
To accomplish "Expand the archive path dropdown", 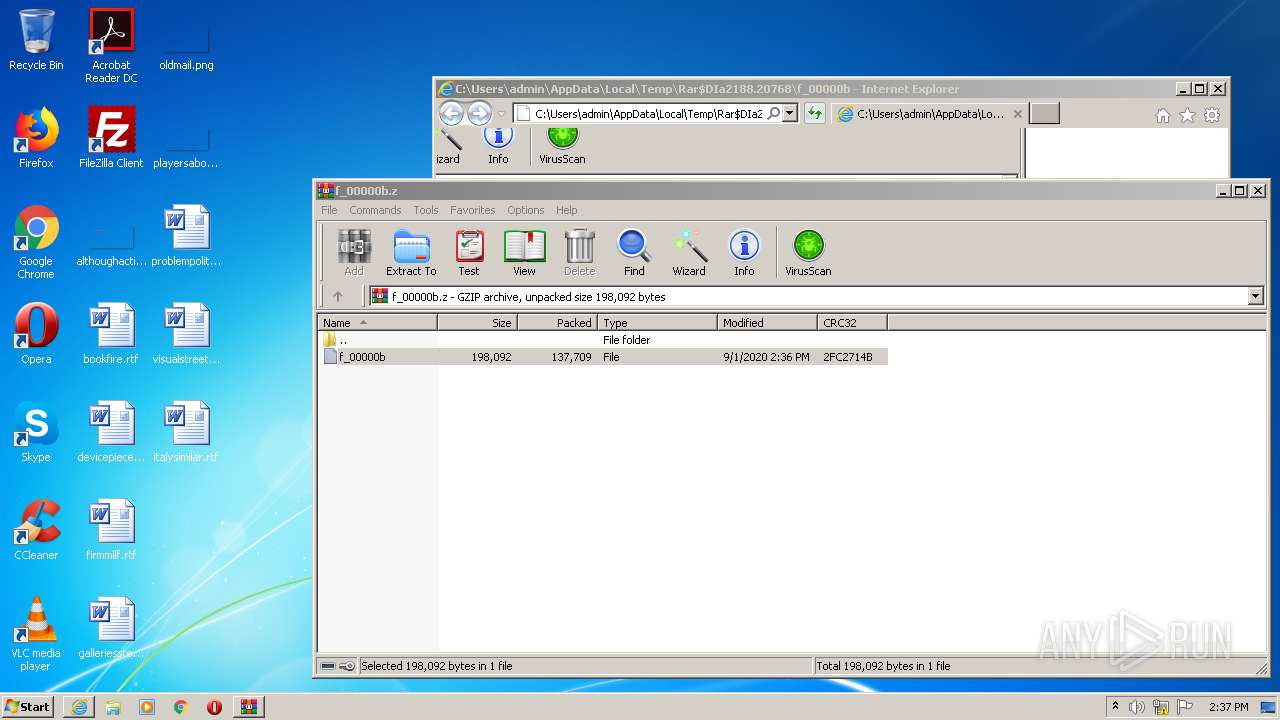I will (x=1256, y=296).
